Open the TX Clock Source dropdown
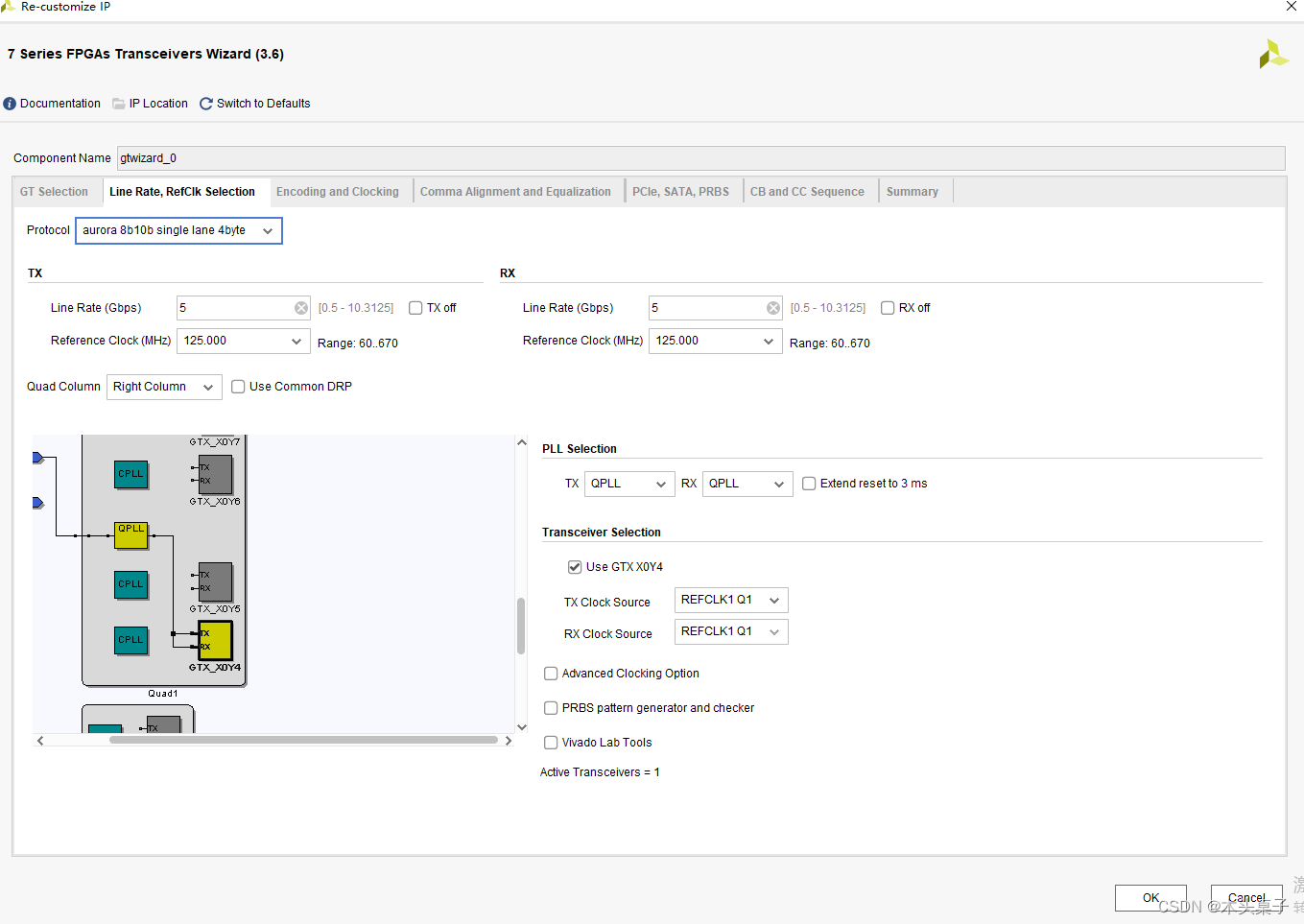Screen dimensions: 1304x924 click(731, 601)
